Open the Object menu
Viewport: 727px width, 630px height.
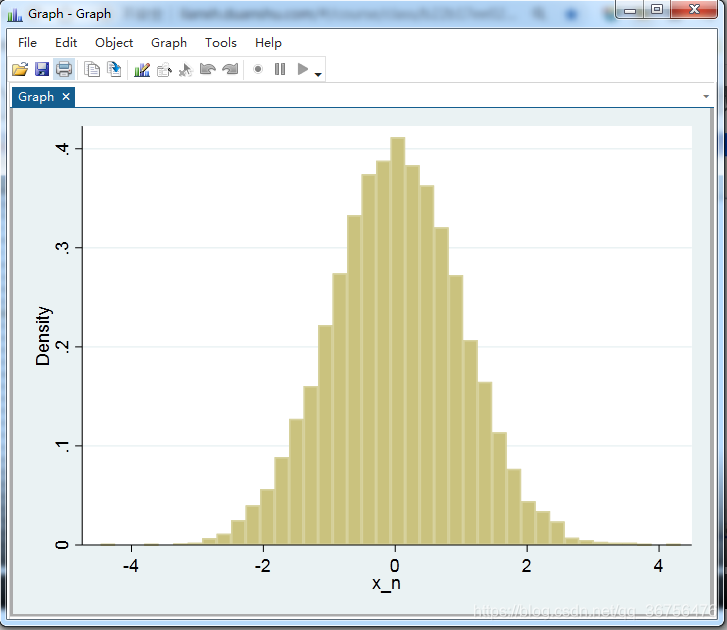click(x=114, y=43)
